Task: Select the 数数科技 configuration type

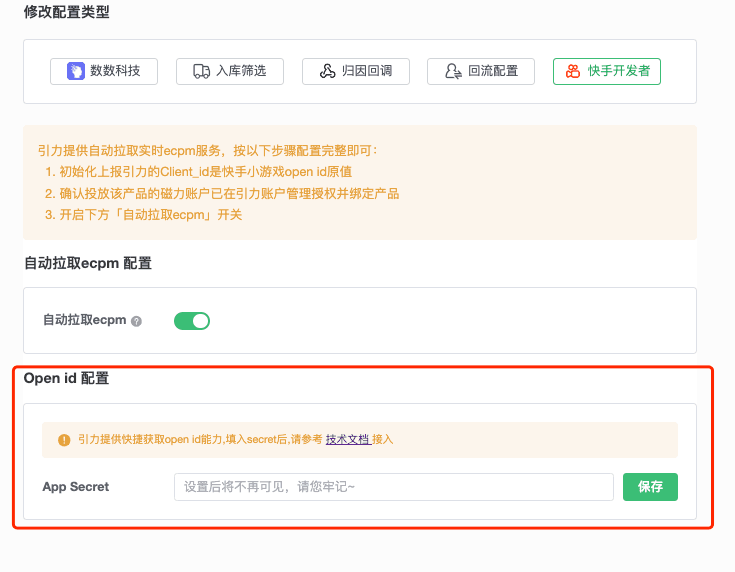Action: 104,71
